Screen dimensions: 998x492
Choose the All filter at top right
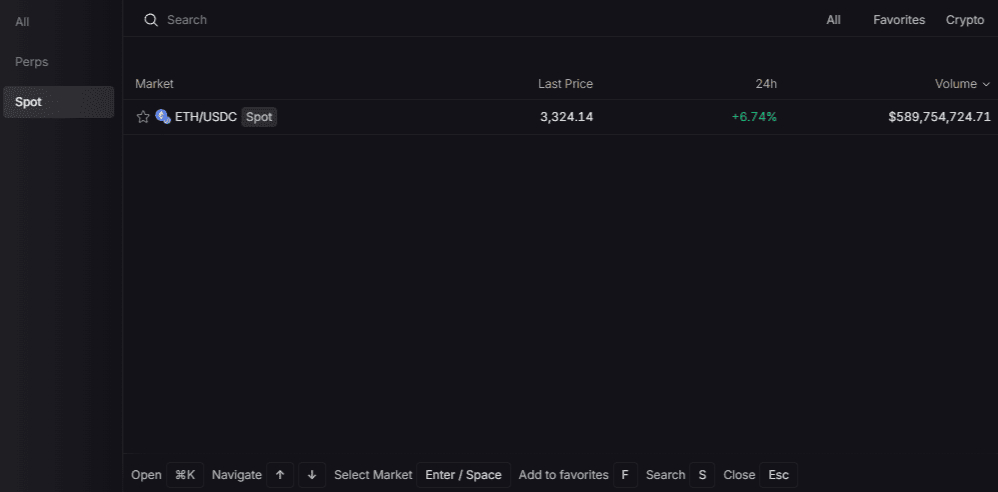[x=833, y=20]
